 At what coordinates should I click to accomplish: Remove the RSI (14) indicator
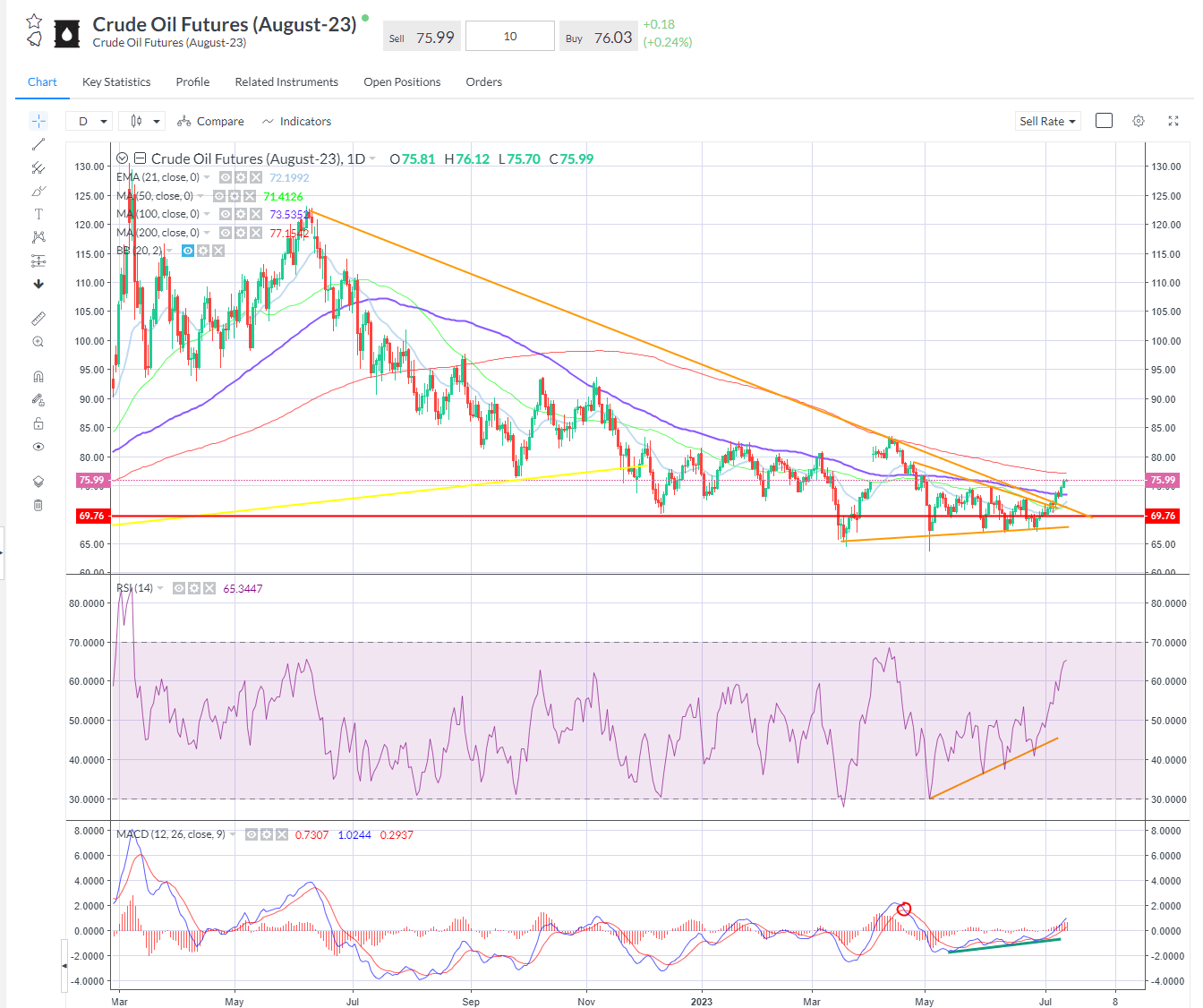209,588
